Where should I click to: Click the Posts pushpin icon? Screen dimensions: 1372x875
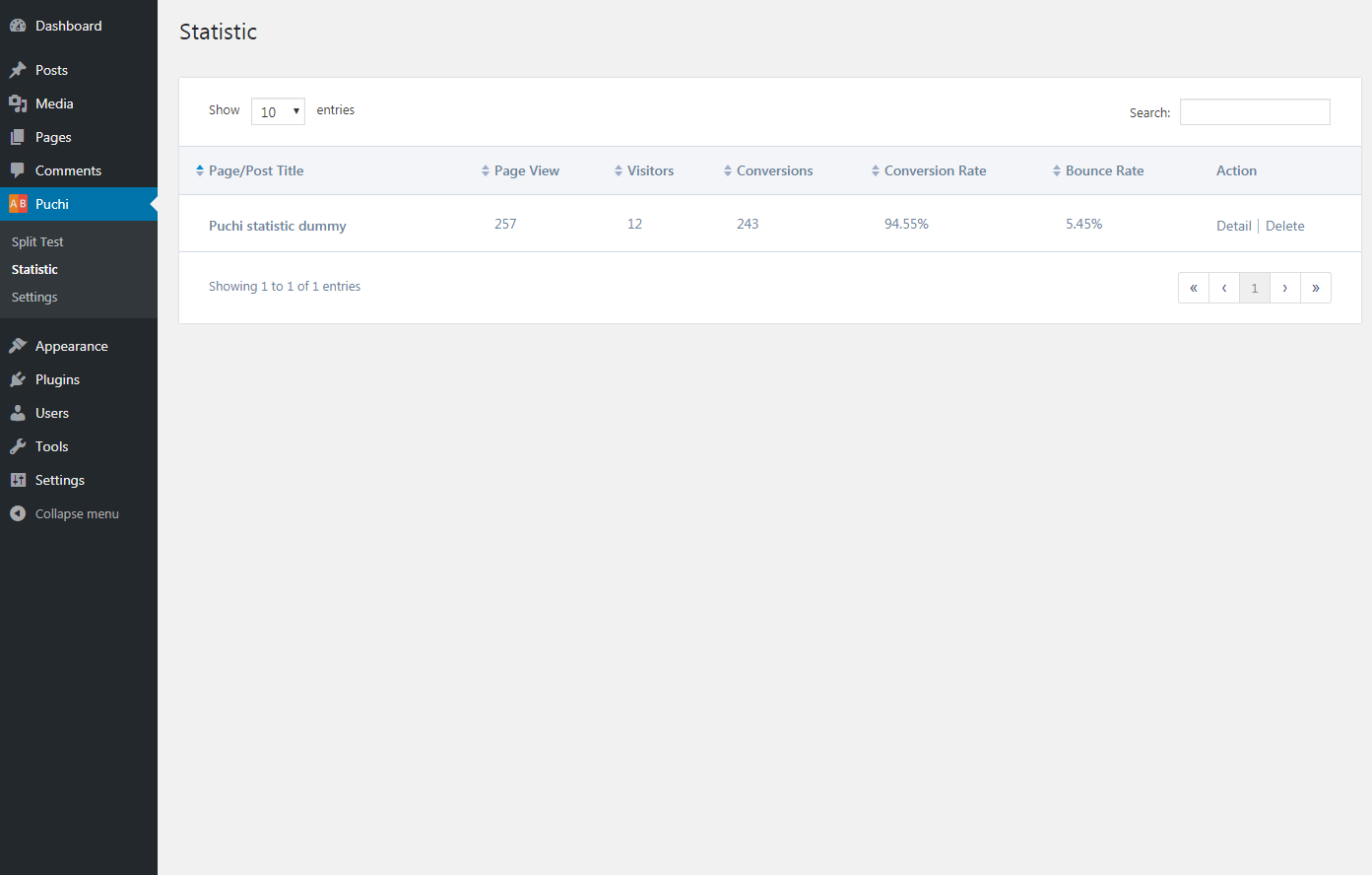18,70
